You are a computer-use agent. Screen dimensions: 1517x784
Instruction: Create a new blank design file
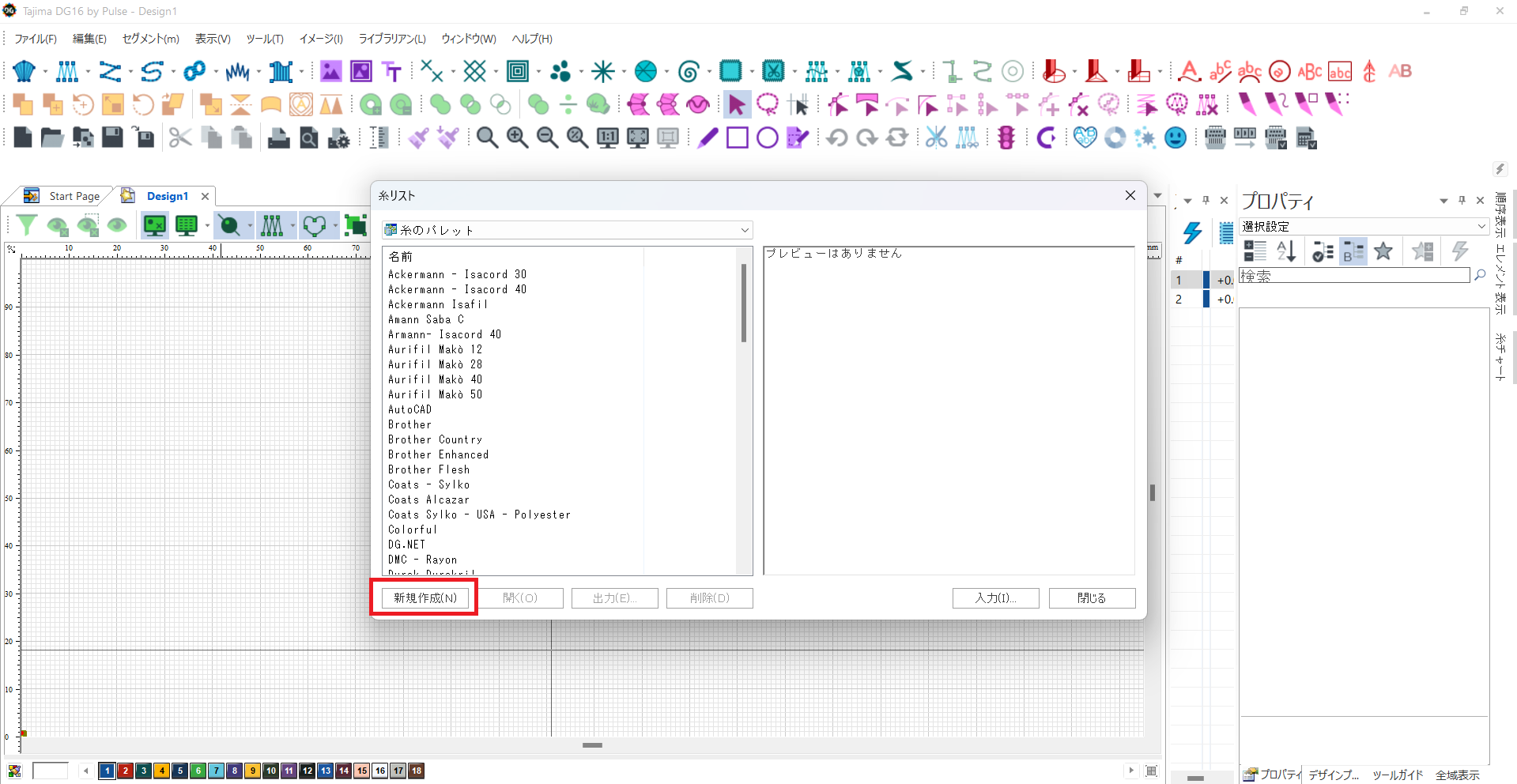point(23,138)
